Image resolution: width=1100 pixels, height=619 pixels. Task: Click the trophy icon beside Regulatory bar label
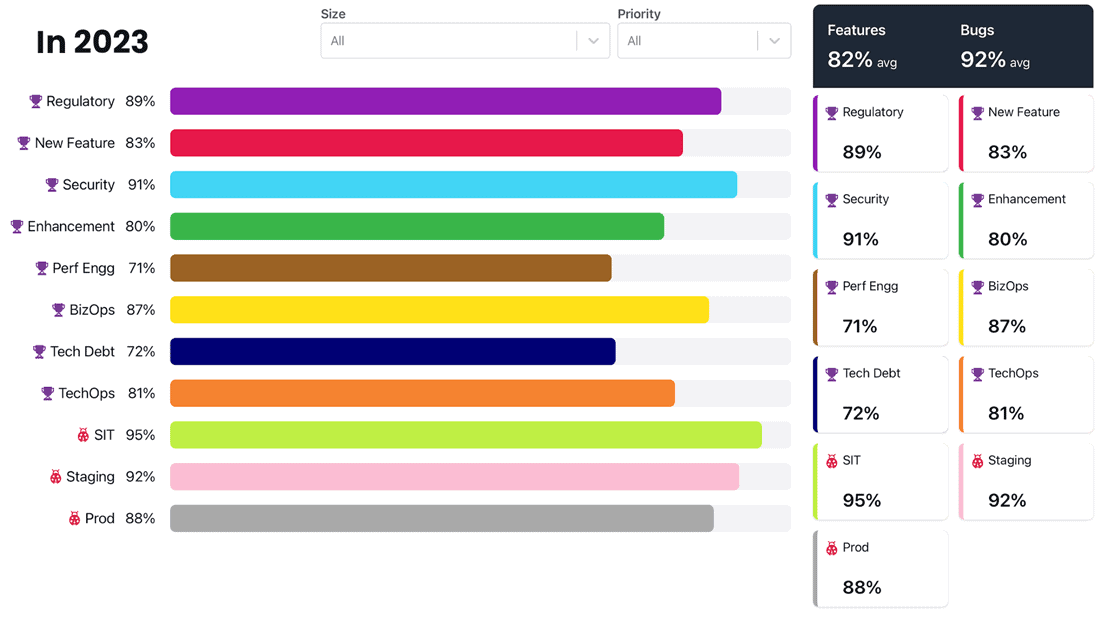pyautogui.click(x=36, y=101)
